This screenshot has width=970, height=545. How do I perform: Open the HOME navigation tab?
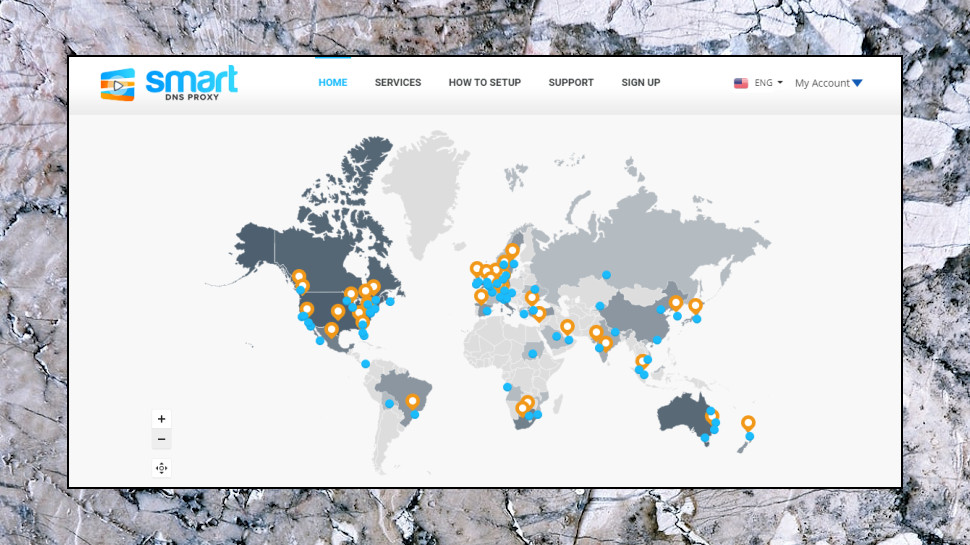click(333, 83)
